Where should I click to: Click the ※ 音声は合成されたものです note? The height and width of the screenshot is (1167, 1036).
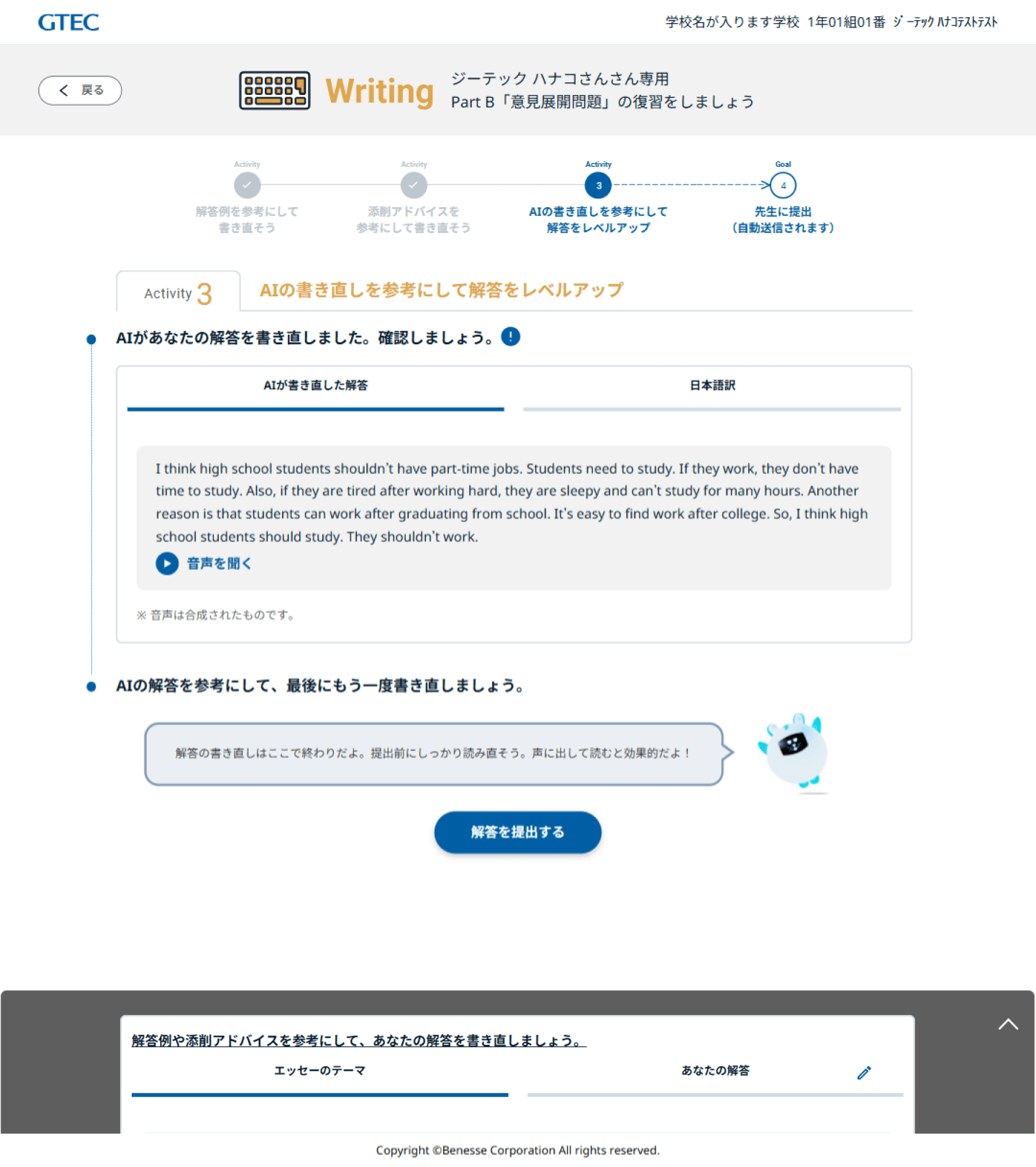click(x=216, y=615)
